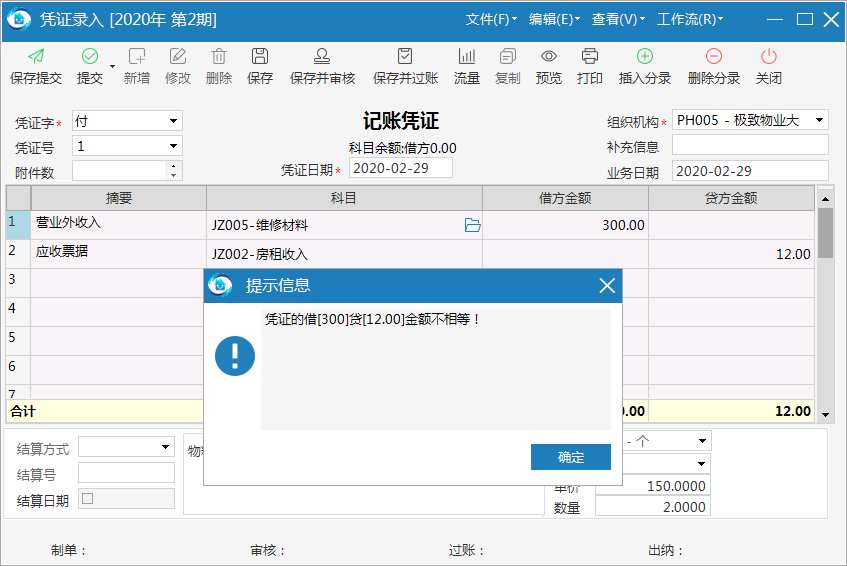Close the 提示信息 dialog with X
The width and height of the screenshot is (847, 566).
click(x=607, y=286)
